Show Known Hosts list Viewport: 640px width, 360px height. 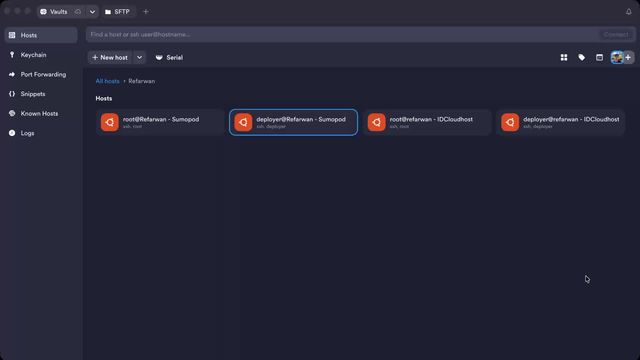pyautogui.click(x=41, y=113)
